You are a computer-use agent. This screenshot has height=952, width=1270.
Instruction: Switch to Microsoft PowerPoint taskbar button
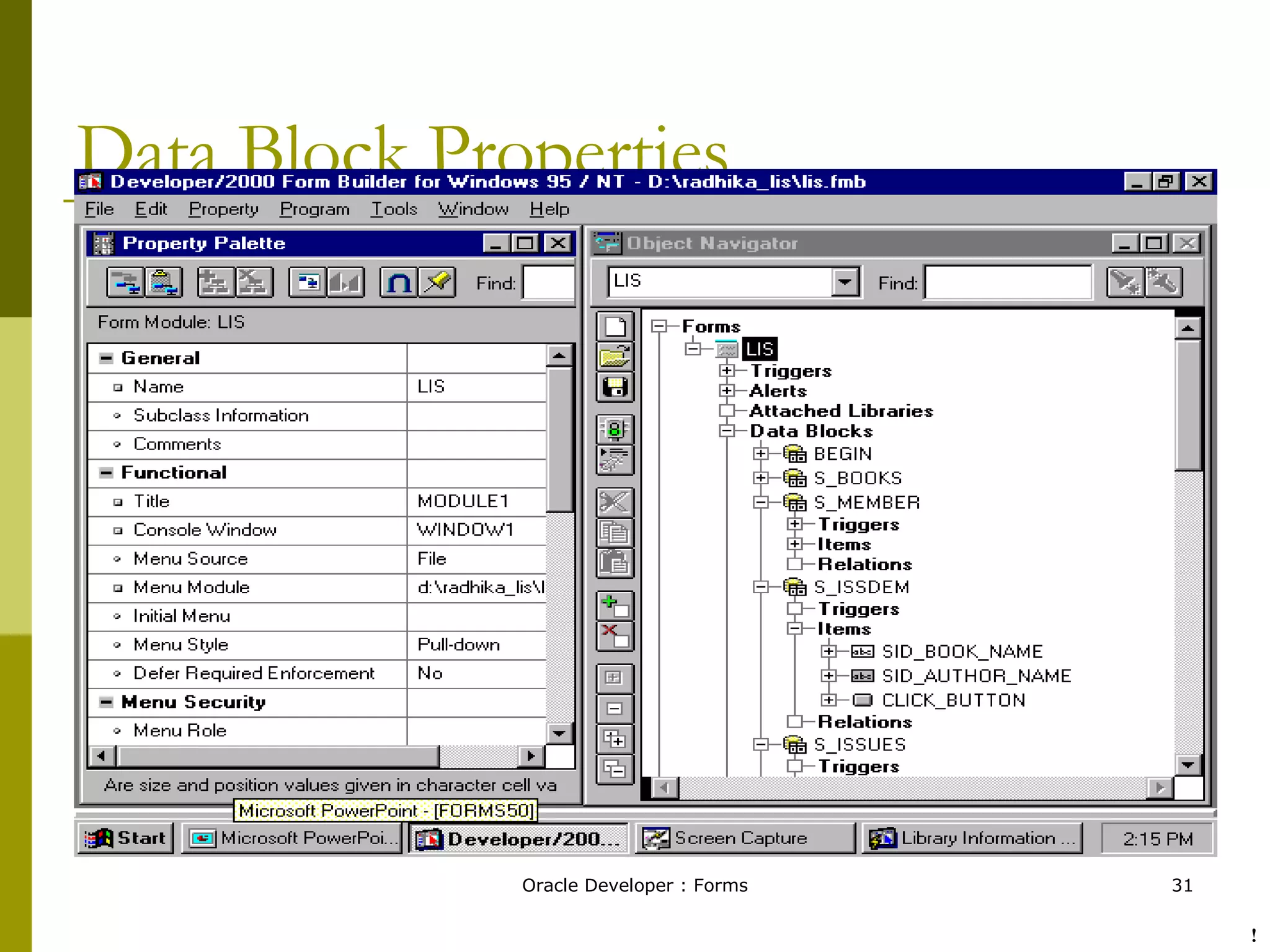coord(292,839)
